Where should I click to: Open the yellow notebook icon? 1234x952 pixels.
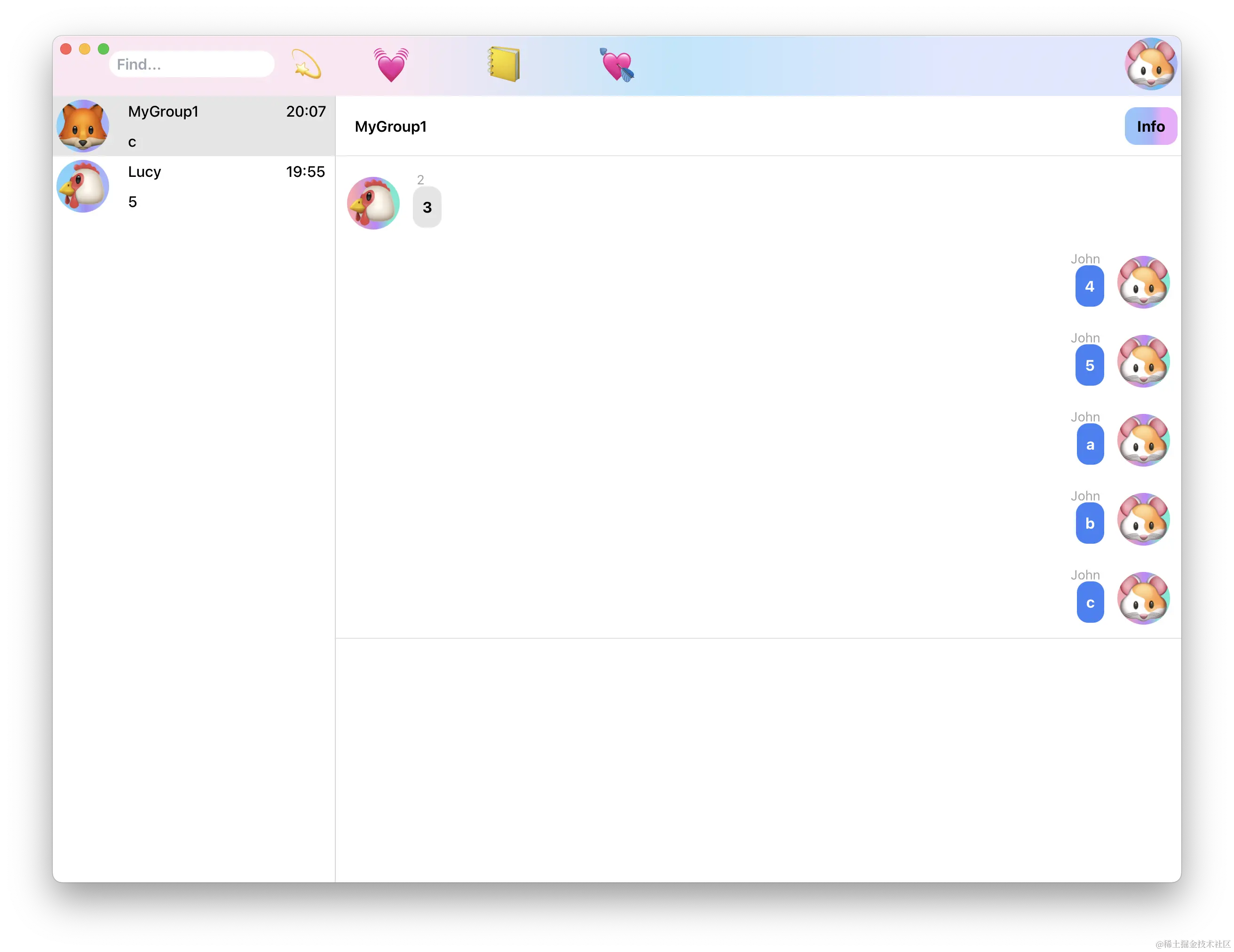(504, 64)
